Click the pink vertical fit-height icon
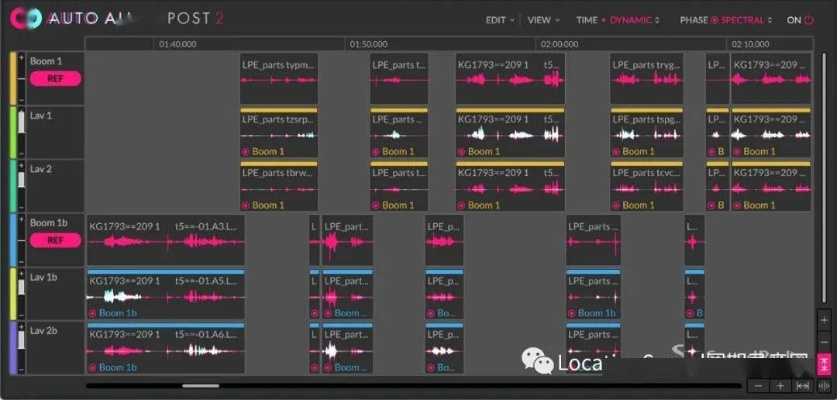This screenshot has width=837, height=400. coord(824,362)
